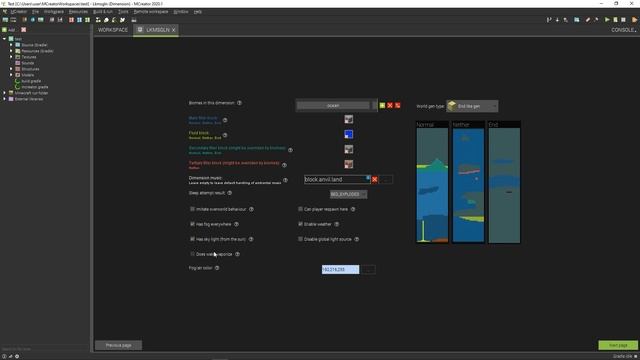Open help for Fluid block
The height and width of the screenshot is (360, 640).
pyautogui.click(x=225, y=135)
